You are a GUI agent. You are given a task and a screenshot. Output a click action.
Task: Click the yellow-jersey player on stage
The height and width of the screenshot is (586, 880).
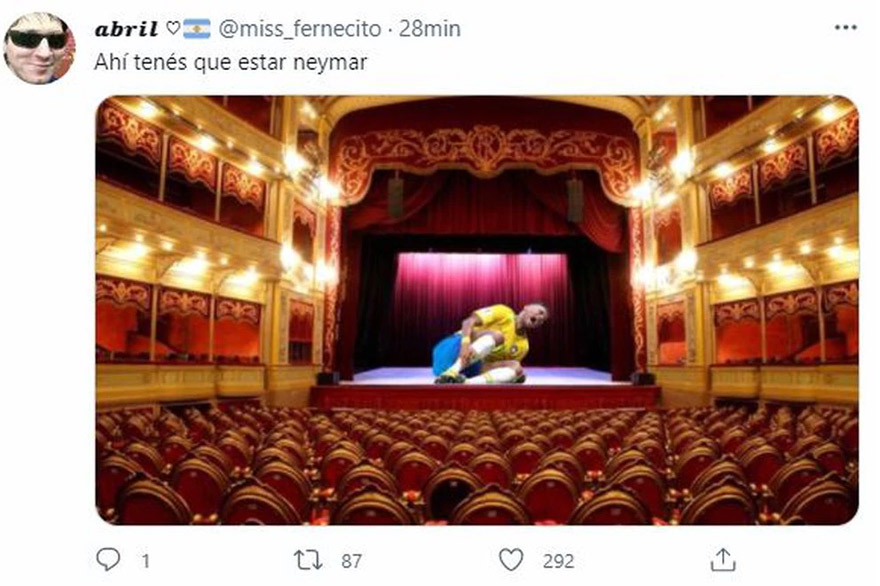click(x=489, y=344)
